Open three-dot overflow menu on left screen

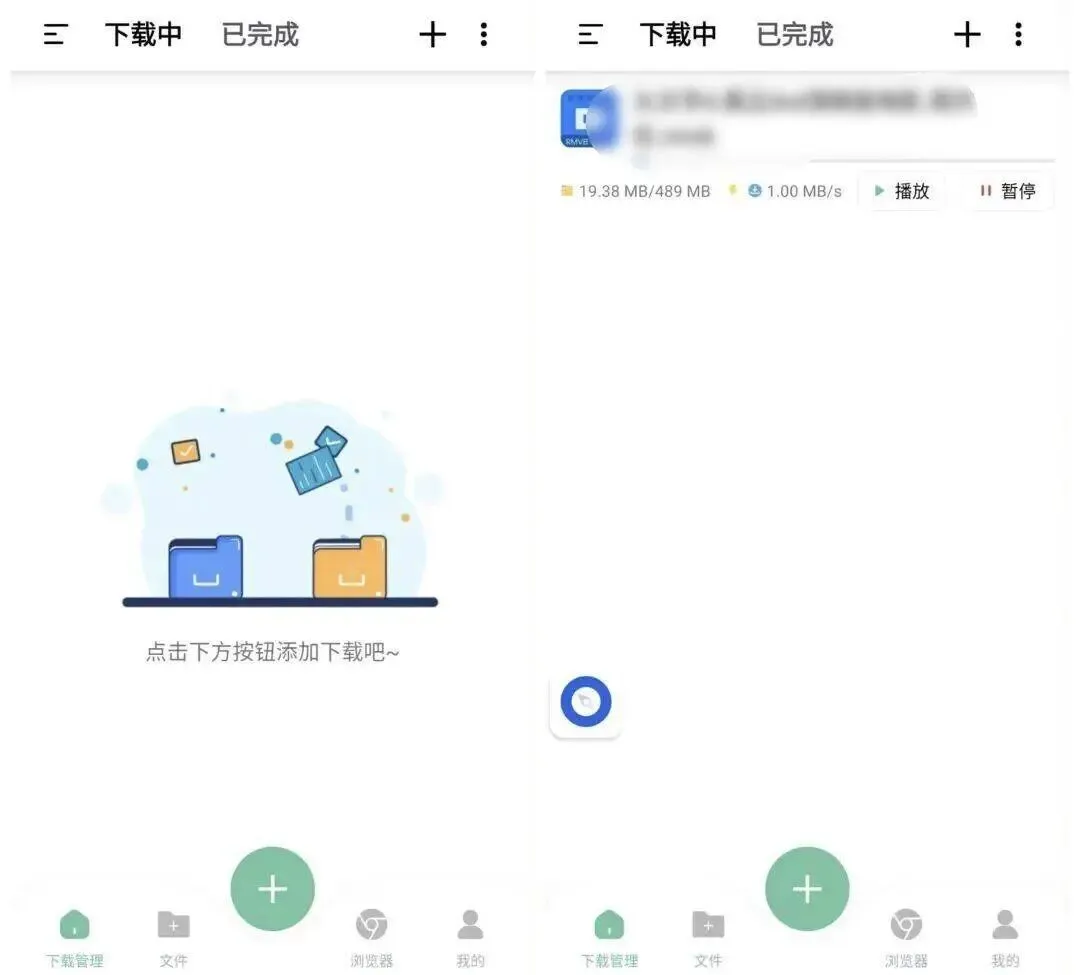coord(484,34)
